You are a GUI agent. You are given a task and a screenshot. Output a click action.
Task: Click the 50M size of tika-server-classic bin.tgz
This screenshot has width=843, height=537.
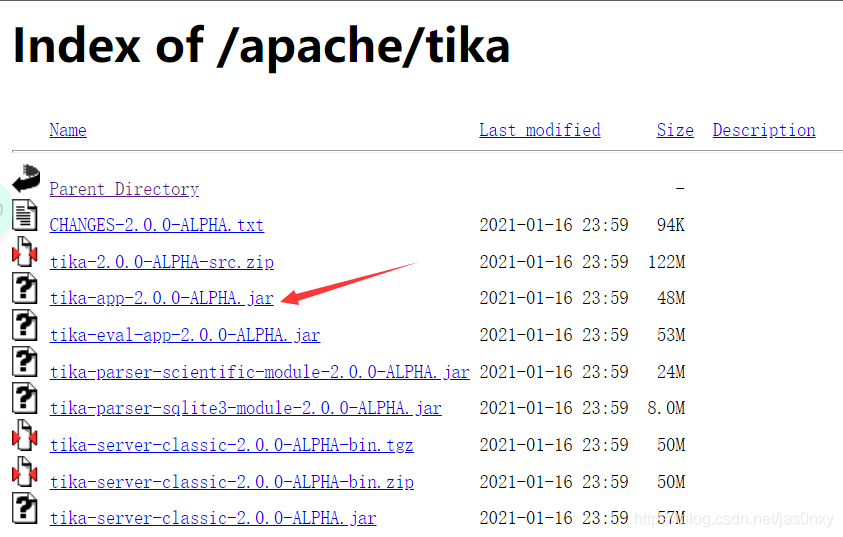pyautogui.click(x=671, y=445)
